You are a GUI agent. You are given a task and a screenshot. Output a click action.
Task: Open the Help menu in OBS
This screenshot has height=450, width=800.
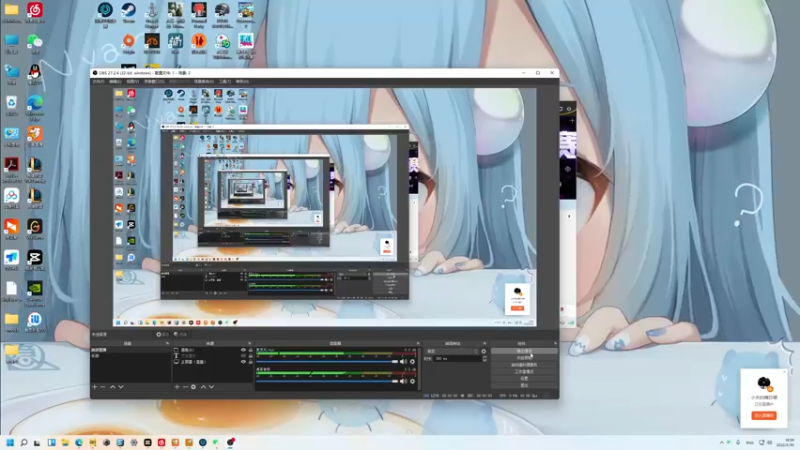(x=242, y=81)
